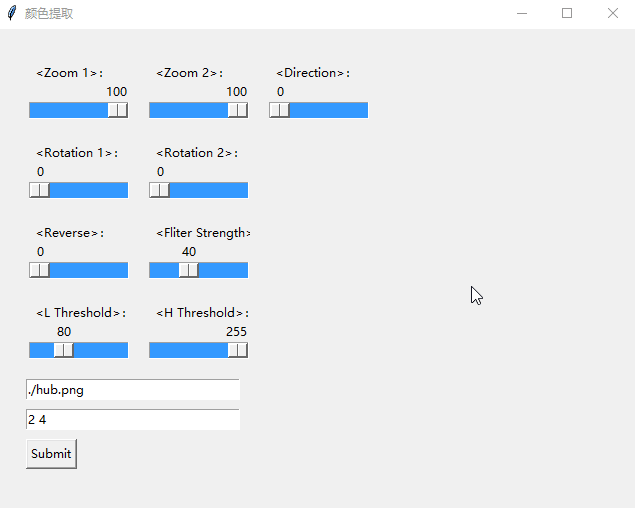The image size is (635, 508).
Task: Click the Rotation 2 slider handle
Action: click(159, 190)
